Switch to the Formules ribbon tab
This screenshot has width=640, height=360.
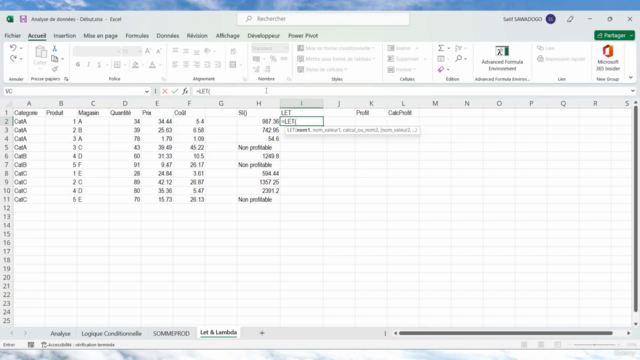tap(137, 36)
